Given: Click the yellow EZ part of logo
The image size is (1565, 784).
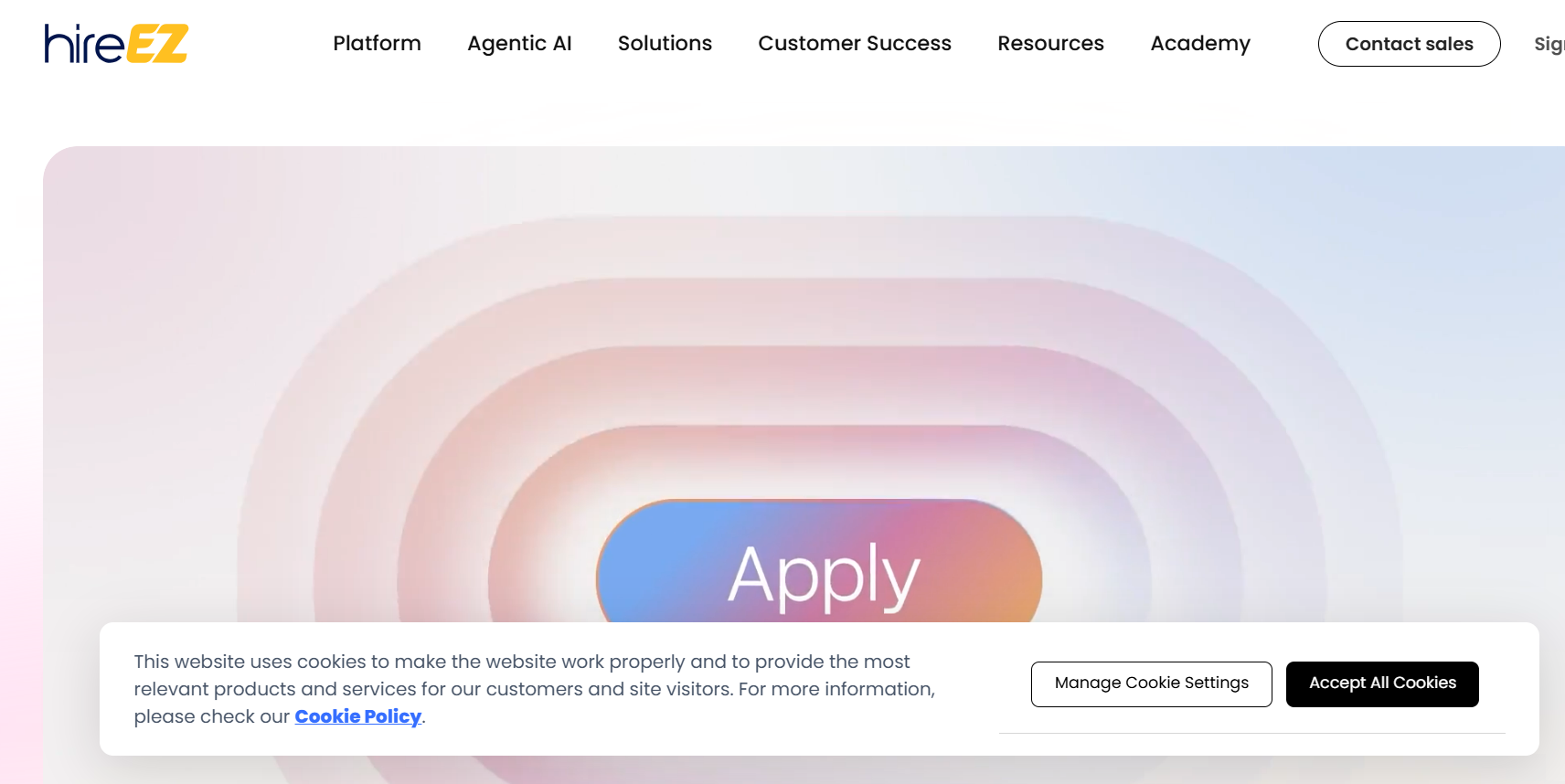Looking at the screenshot, I should coord(157,44).
